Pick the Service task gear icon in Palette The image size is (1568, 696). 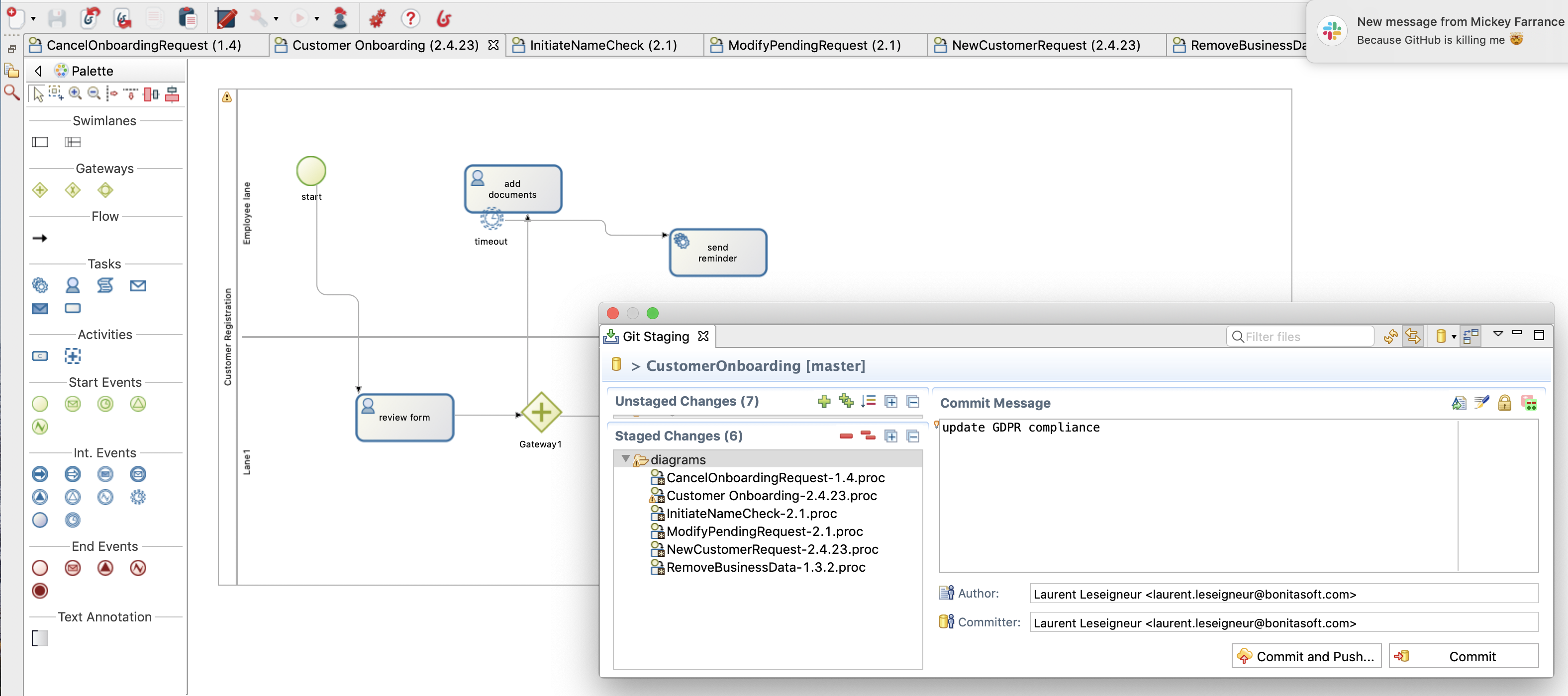coord(40,285)
